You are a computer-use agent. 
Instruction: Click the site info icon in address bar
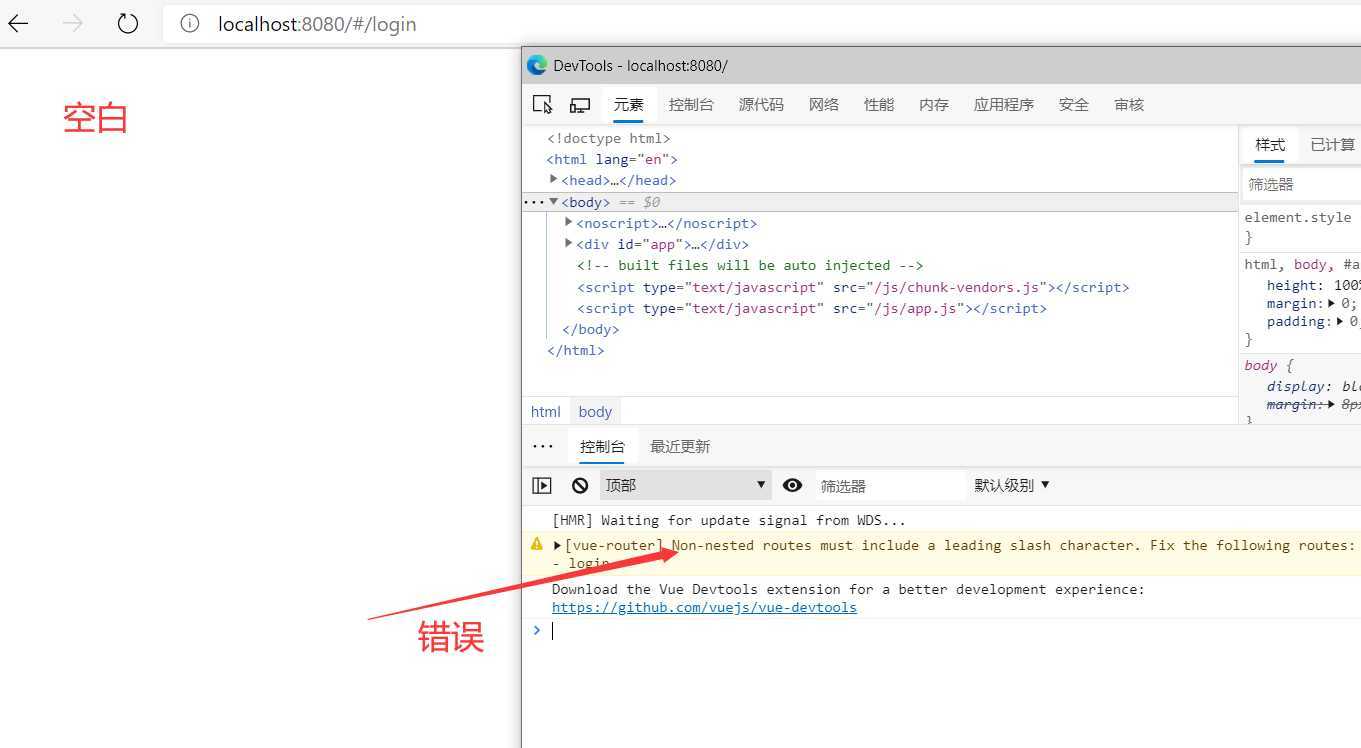190,24
